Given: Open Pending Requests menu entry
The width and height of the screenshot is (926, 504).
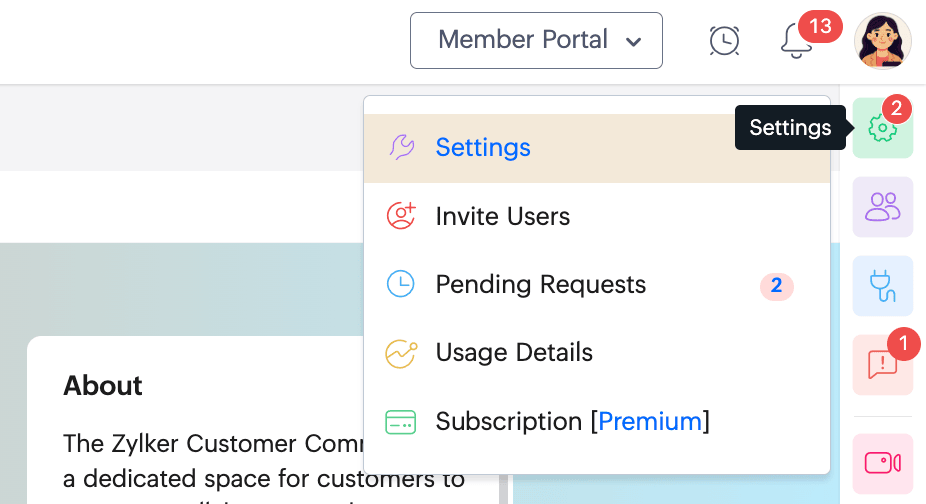Looking at the screenshot, I should point(541,285).
